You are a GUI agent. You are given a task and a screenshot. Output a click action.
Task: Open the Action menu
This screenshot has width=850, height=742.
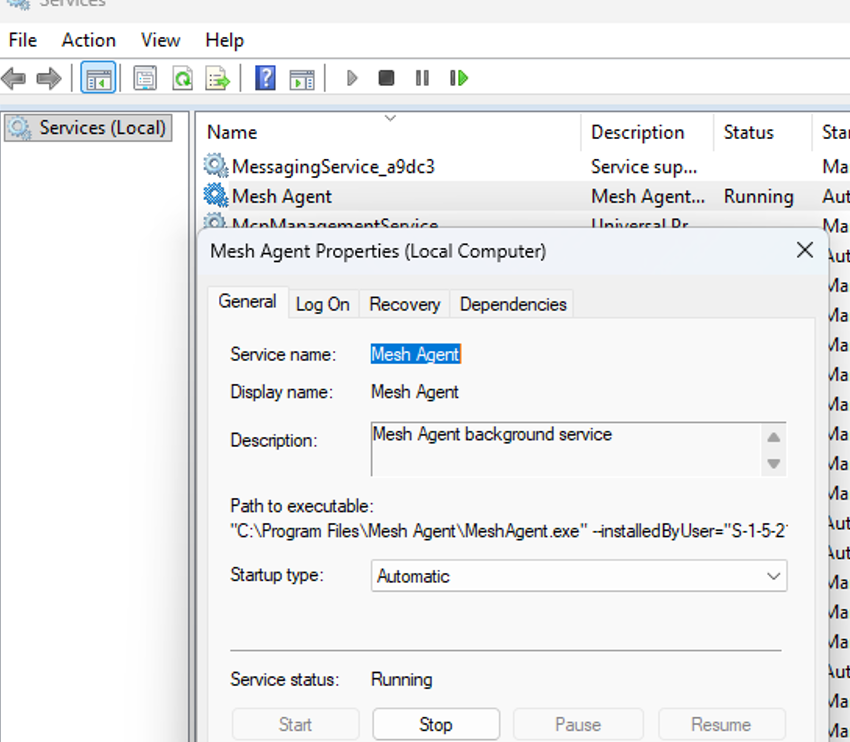88,40
